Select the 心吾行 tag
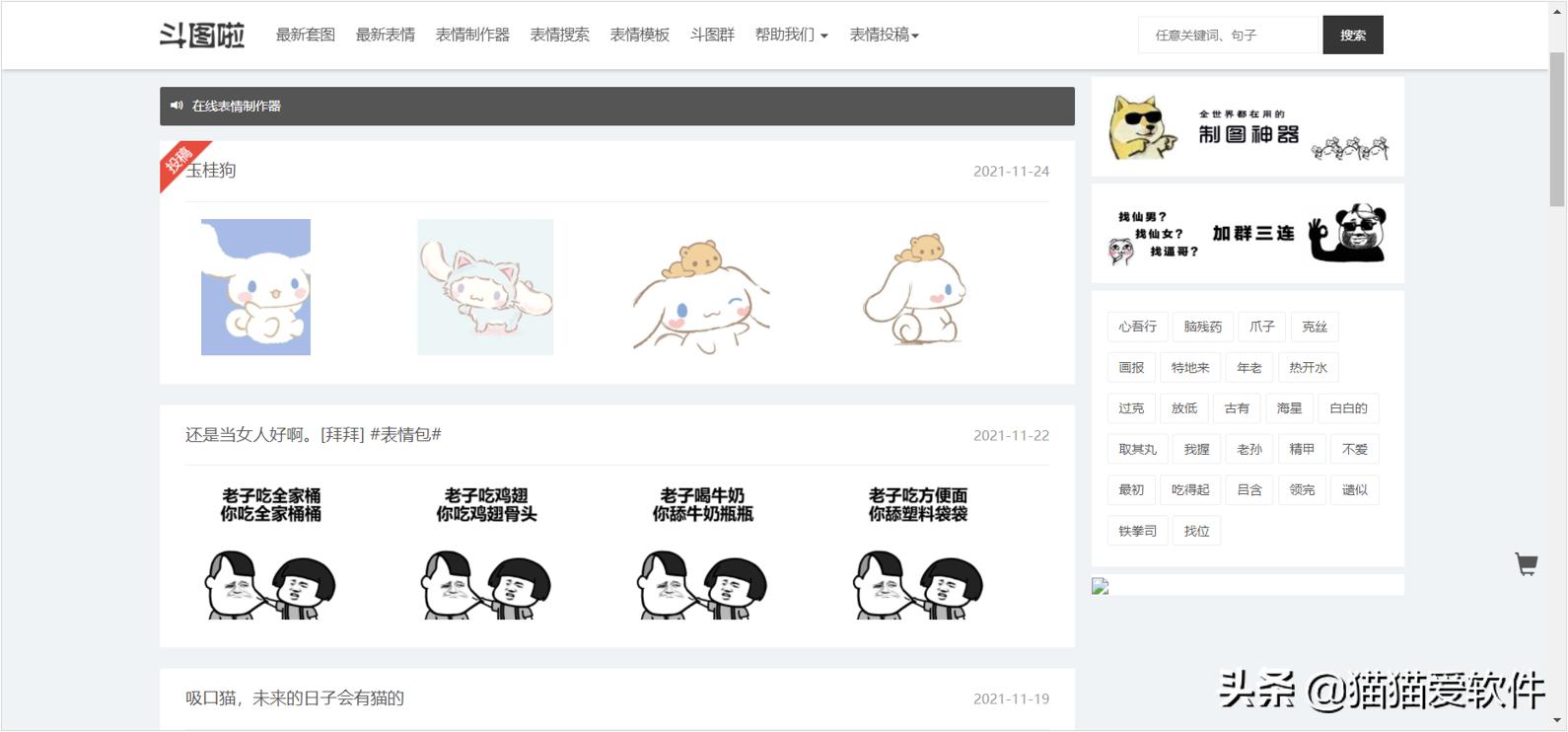 (x=1137, y=327)
